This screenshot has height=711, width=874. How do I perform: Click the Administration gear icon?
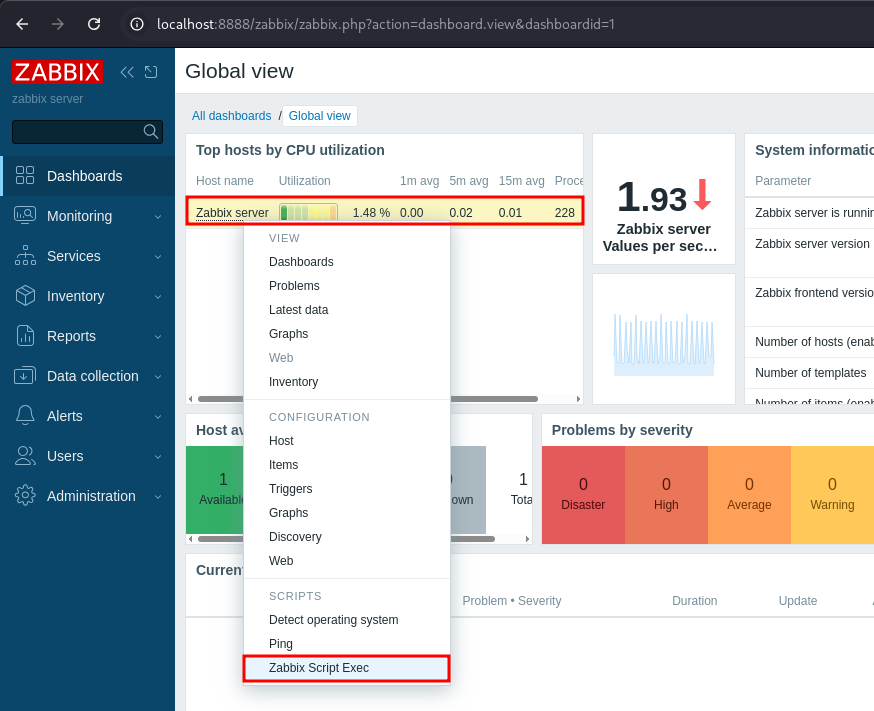25,496
